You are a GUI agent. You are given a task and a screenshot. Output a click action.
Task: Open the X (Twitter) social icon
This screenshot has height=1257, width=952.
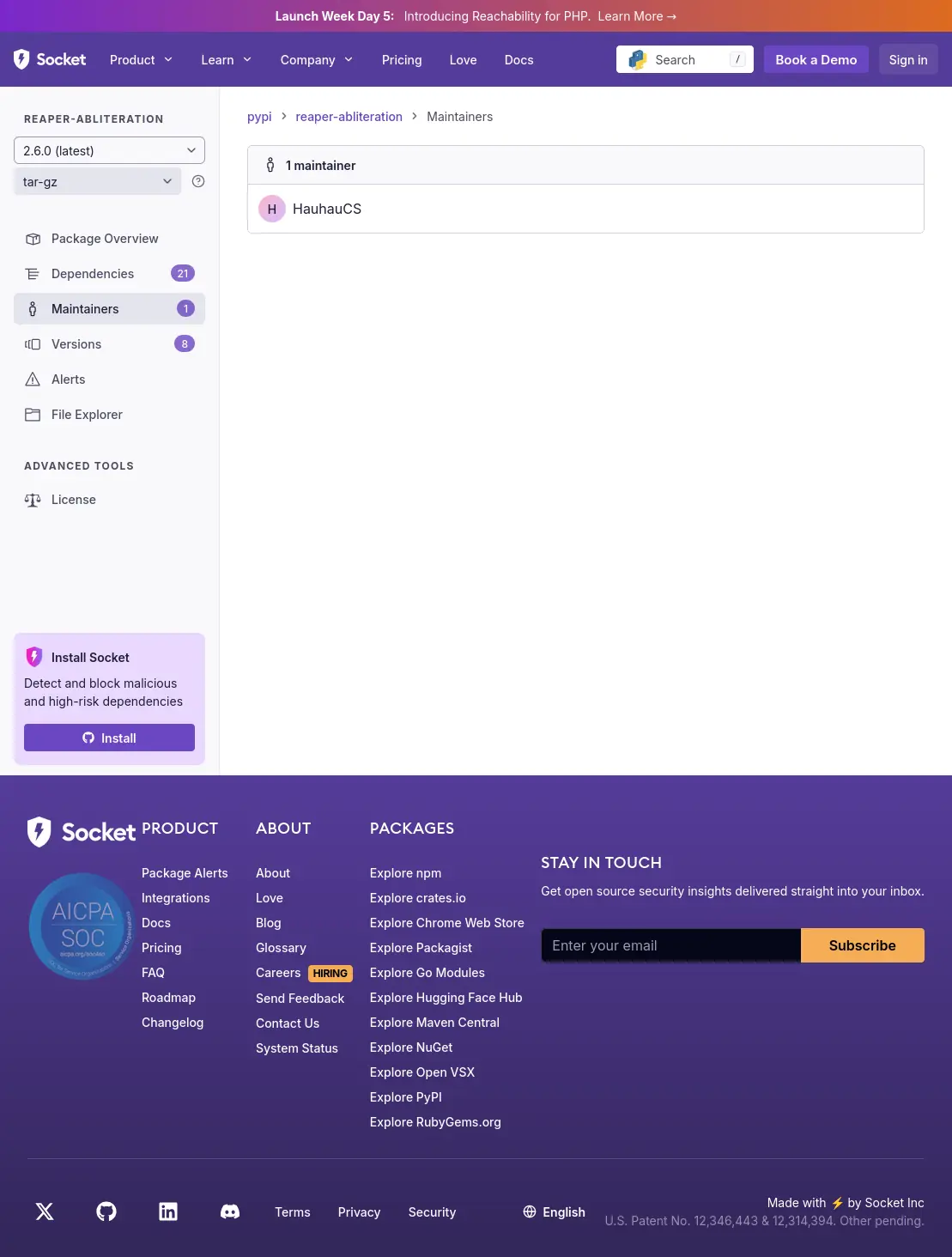[x=45, y=1211]
